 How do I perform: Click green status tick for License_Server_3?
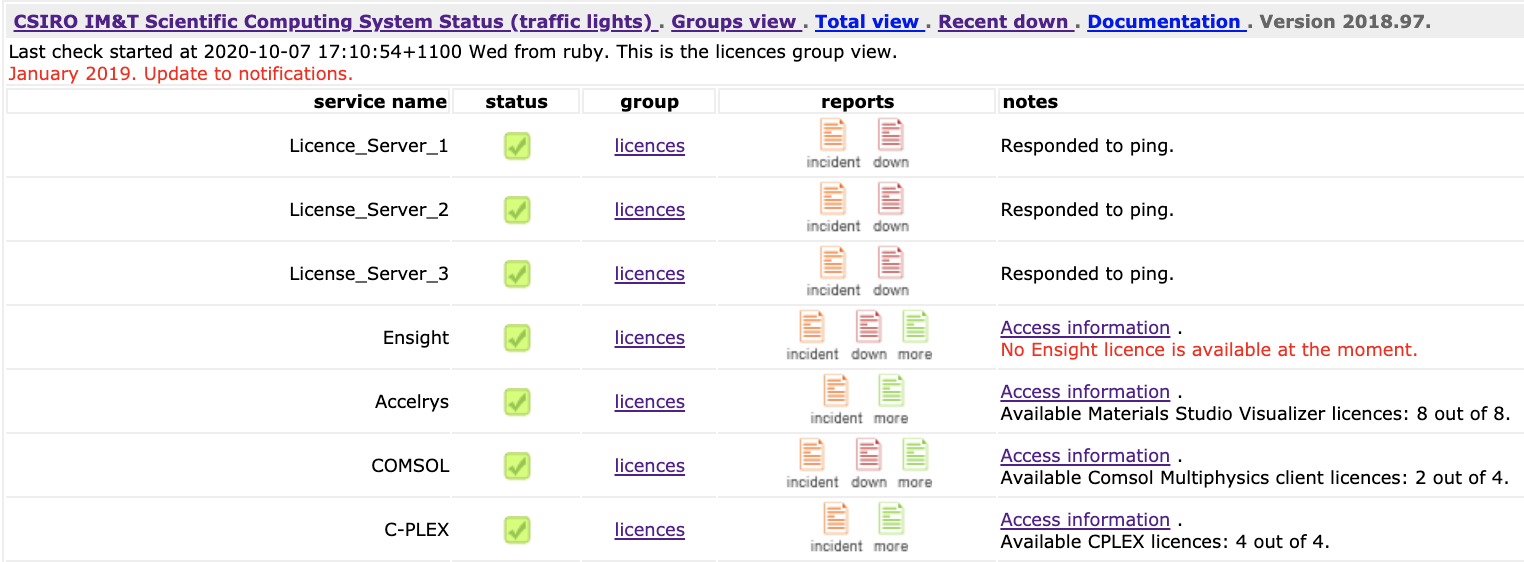[517, 274]
